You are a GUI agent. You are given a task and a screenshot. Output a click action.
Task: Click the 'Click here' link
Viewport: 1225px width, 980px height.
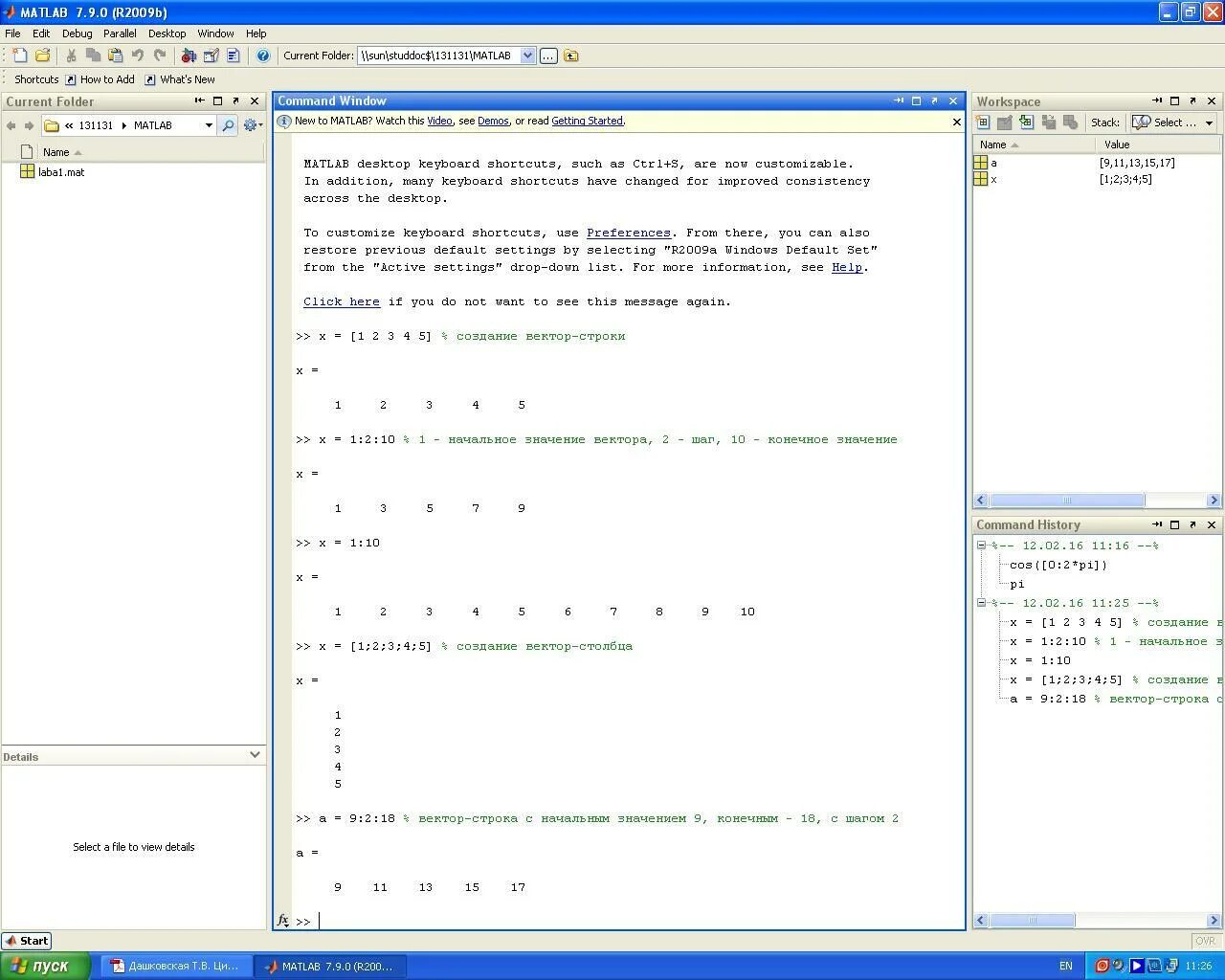[x=342, y=301]
